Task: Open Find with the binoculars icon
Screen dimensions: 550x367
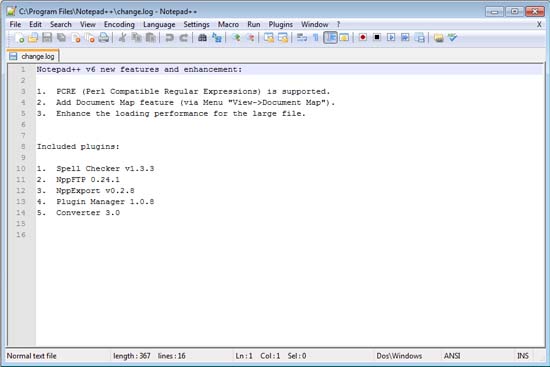Action: tap(202, 38)
